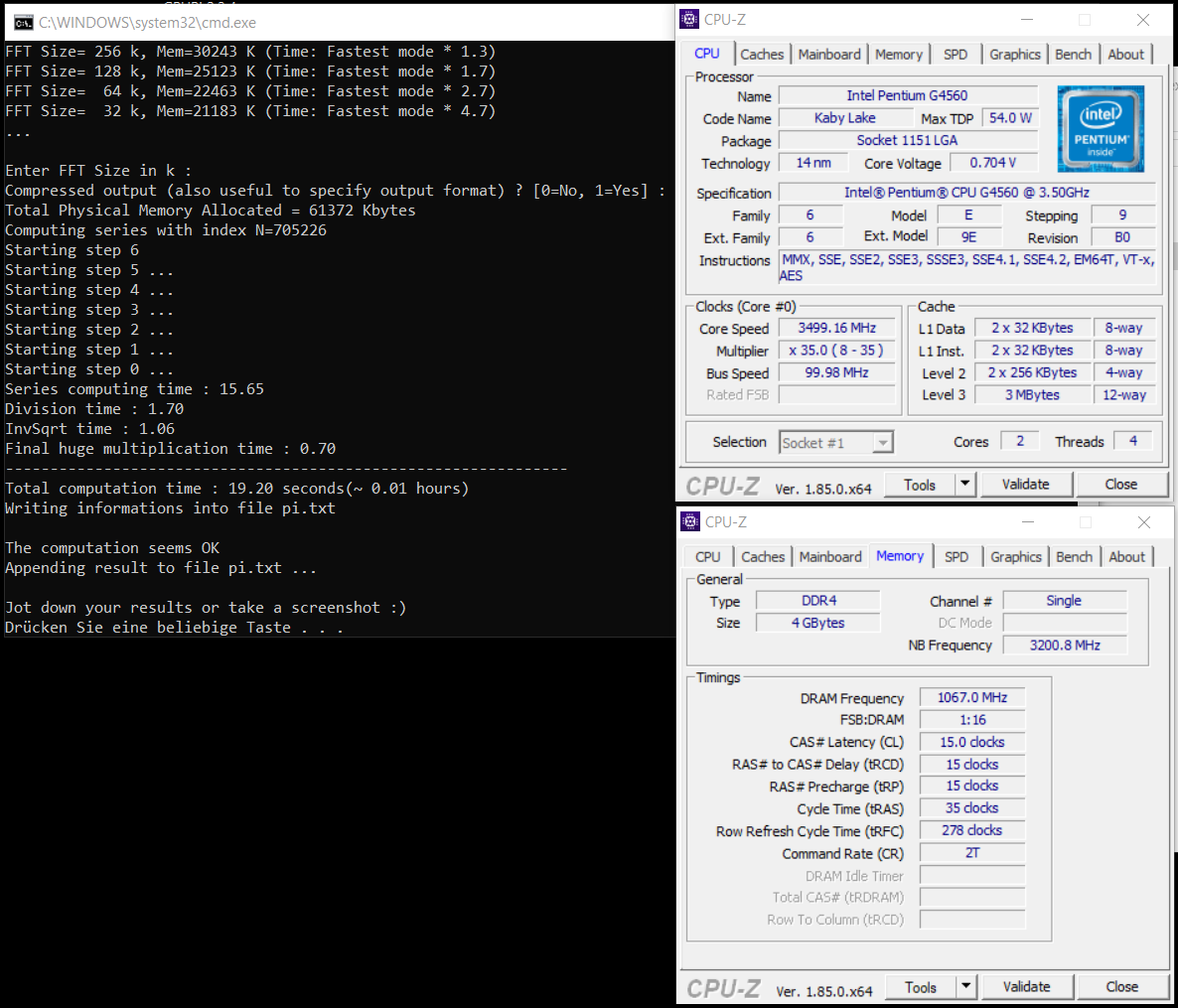
Task: Click Close button in lower CPU-Z window
Action: (1121, 987)
